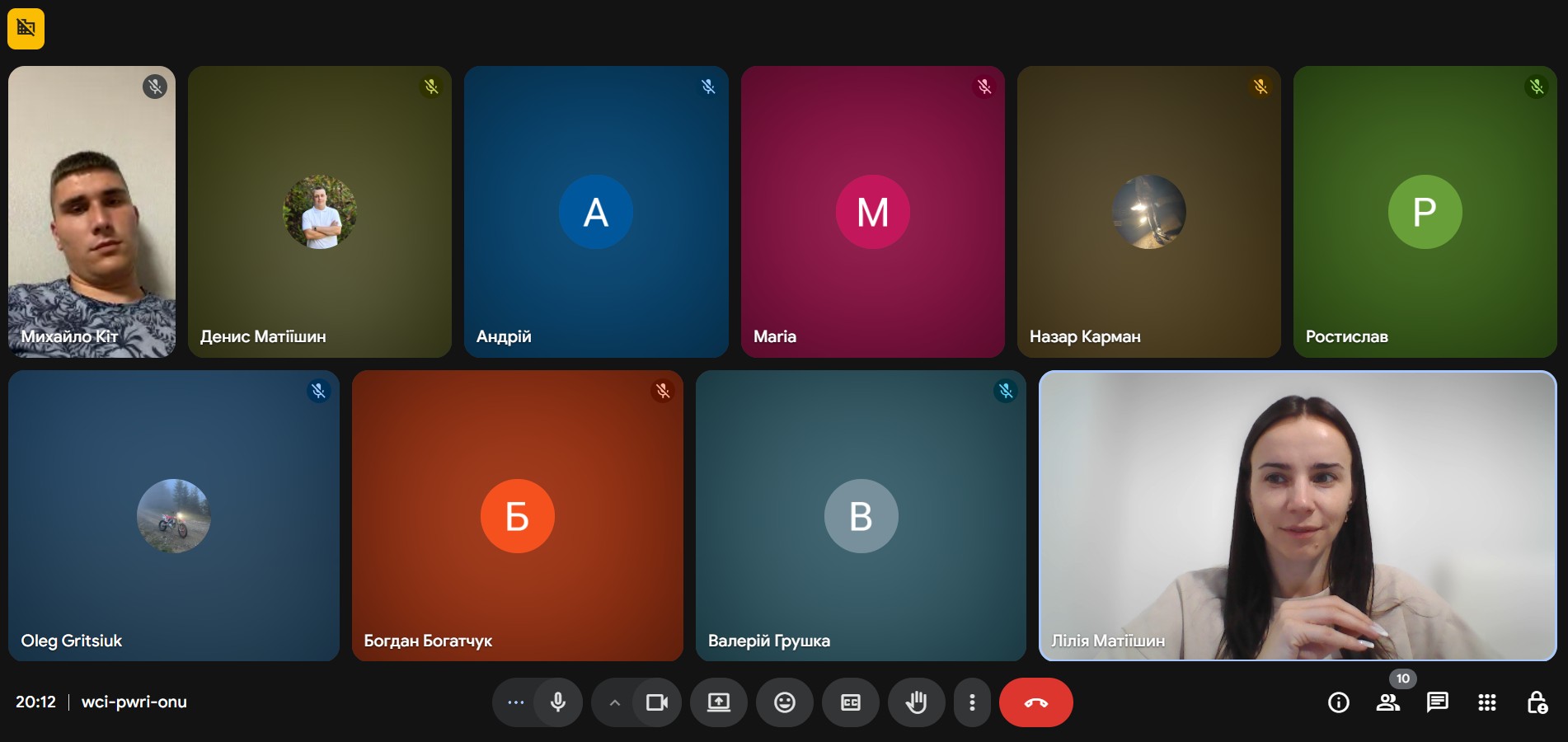
Task: Open more options vertical dots menu
Action: pos(973,702)
